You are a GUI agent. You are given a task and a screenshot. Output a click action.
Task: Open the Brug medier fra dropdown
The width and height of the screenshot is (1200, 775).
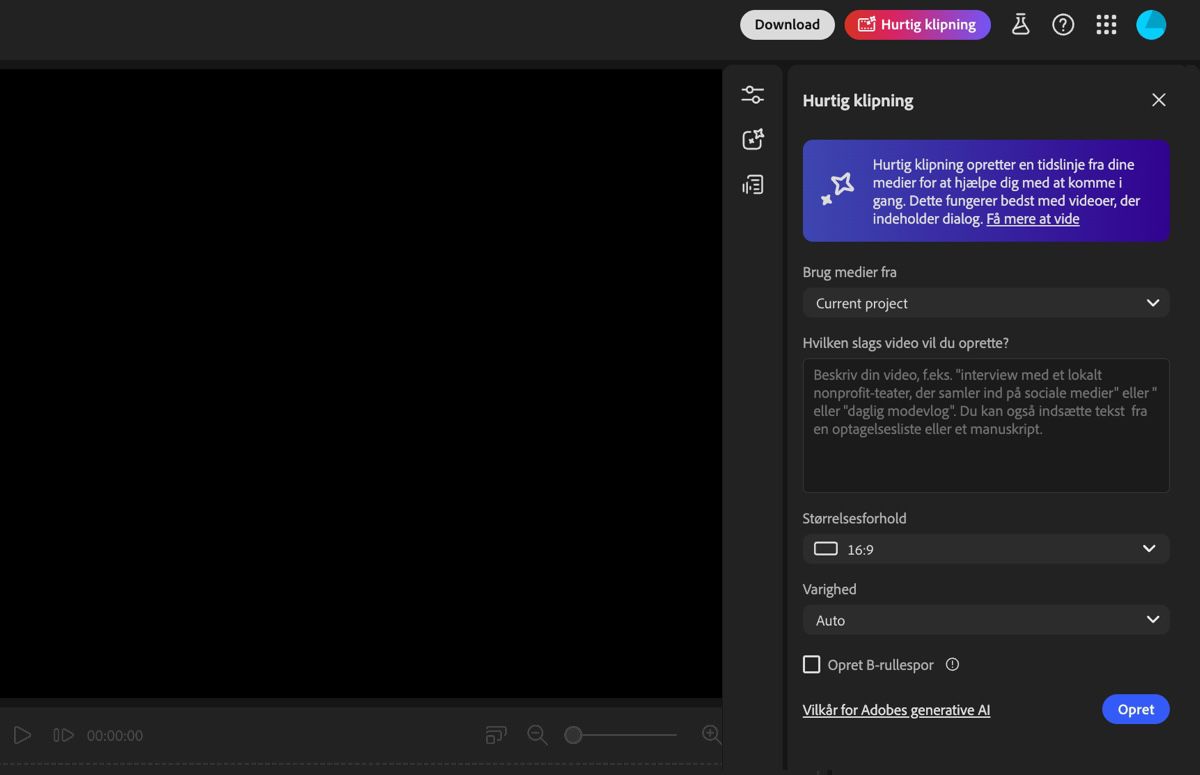click(986, 302)
